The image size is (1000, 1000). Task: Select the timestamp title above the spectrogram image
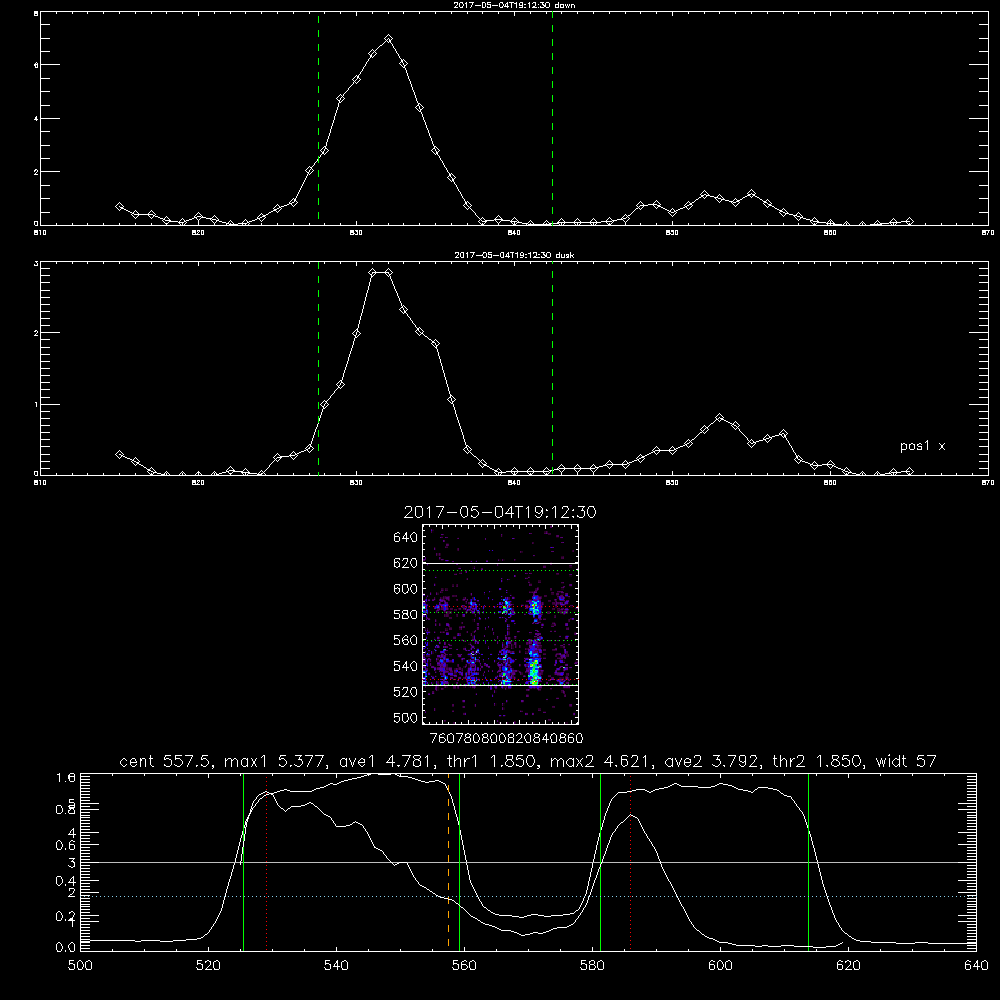coord(500,512)
